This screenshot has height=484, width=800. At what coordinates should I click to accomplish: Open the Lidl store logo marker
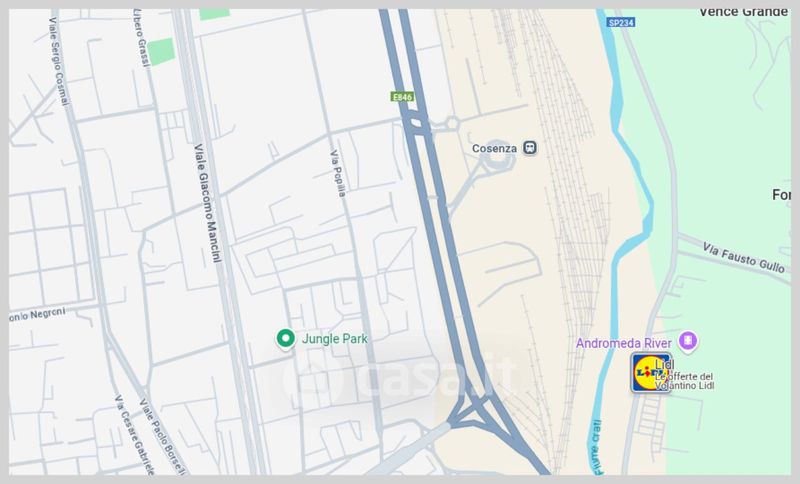click(650, 373)
